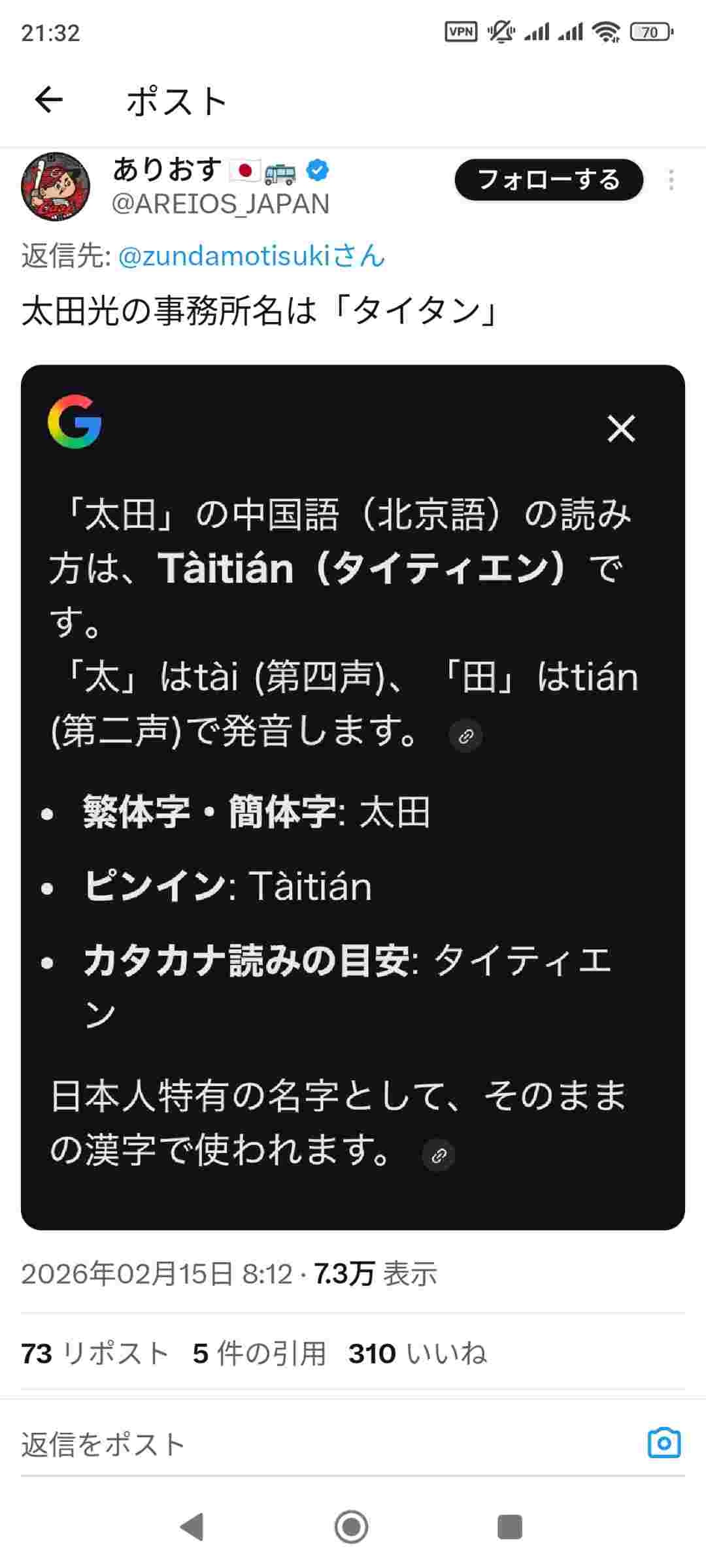View the 310 いいね list
This screenshot has height=1568, width=706.
tap(418, 1354)
